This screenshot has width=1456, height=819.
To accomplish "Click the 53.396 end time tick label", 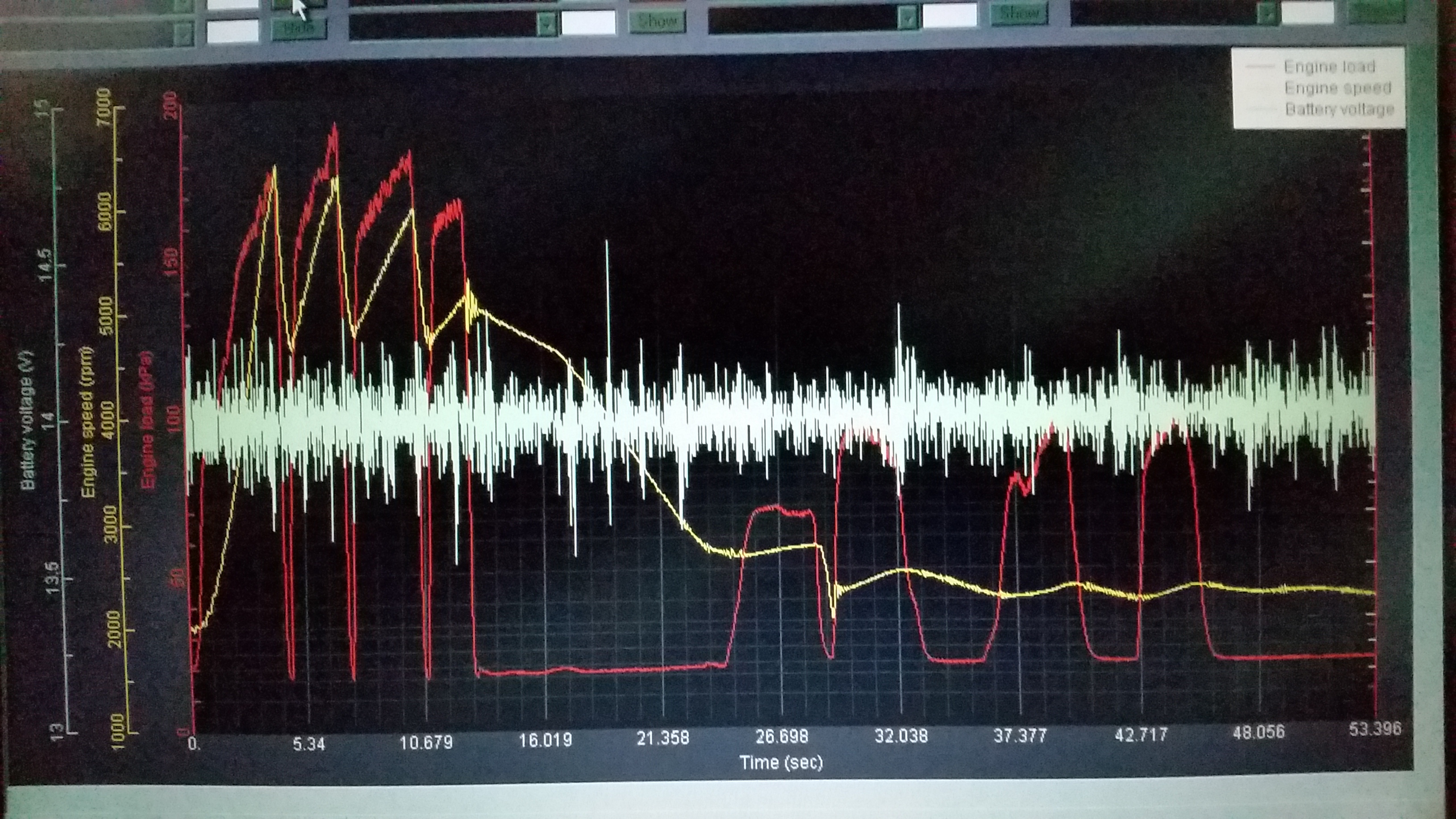I will [1375, 729].
